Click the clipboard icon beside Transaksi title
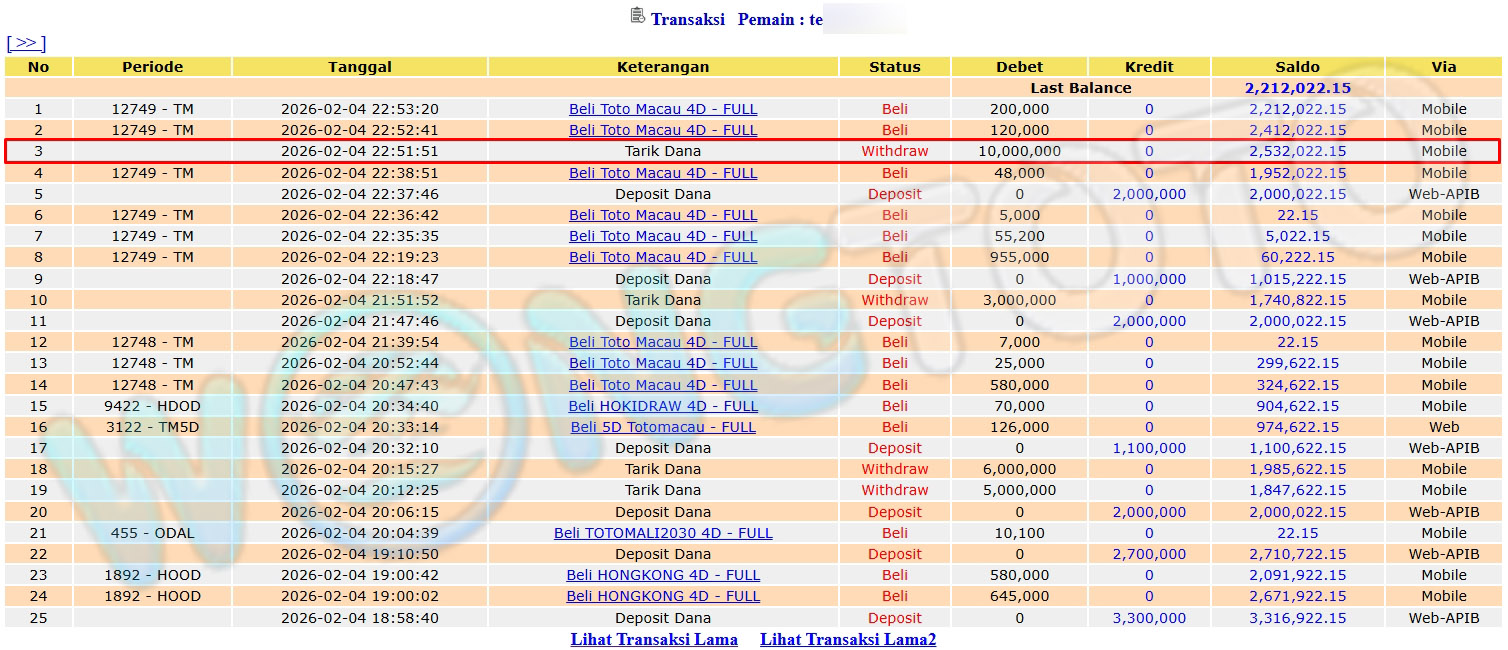The height and width of the screenshot is (650, 1508). (637, 15)
